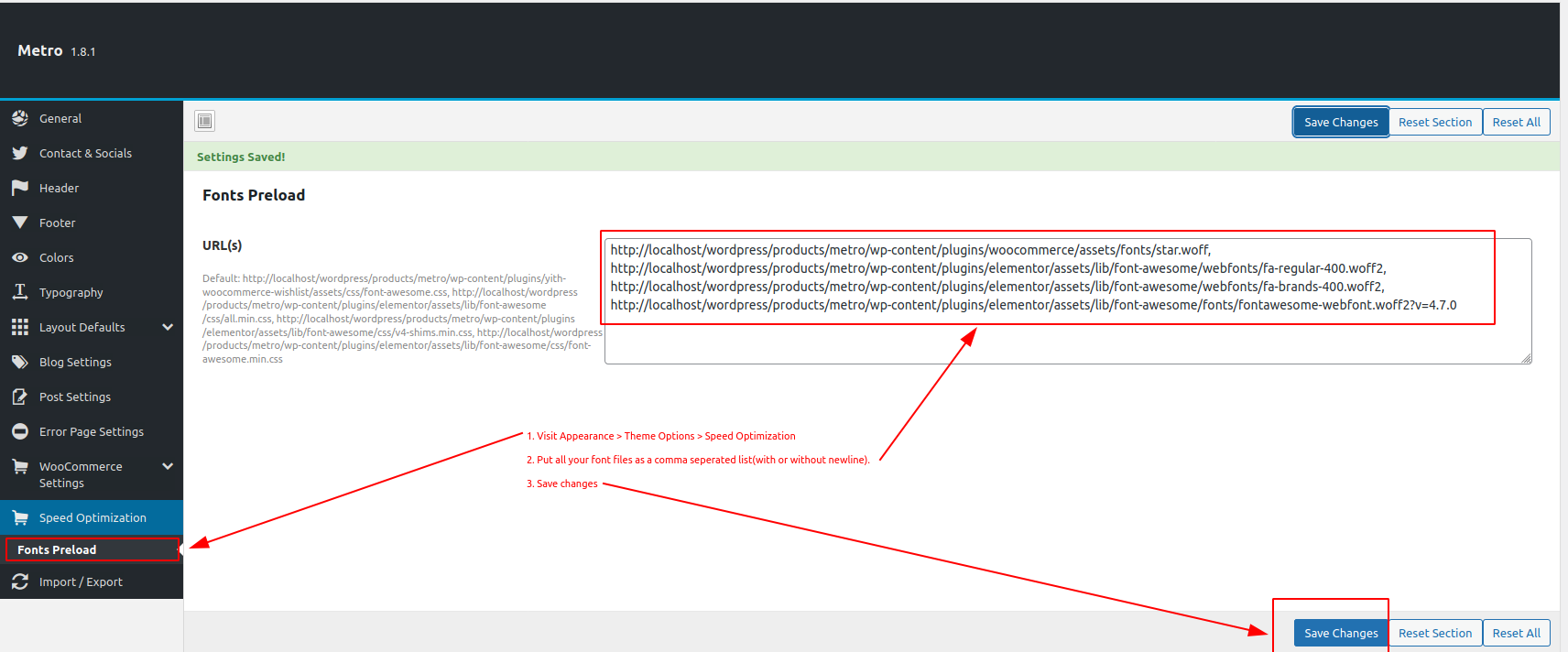Select the Fonts Preload submenu item
The height and width of the screenshot is (652, 1568).
click(x=92, y=549)
